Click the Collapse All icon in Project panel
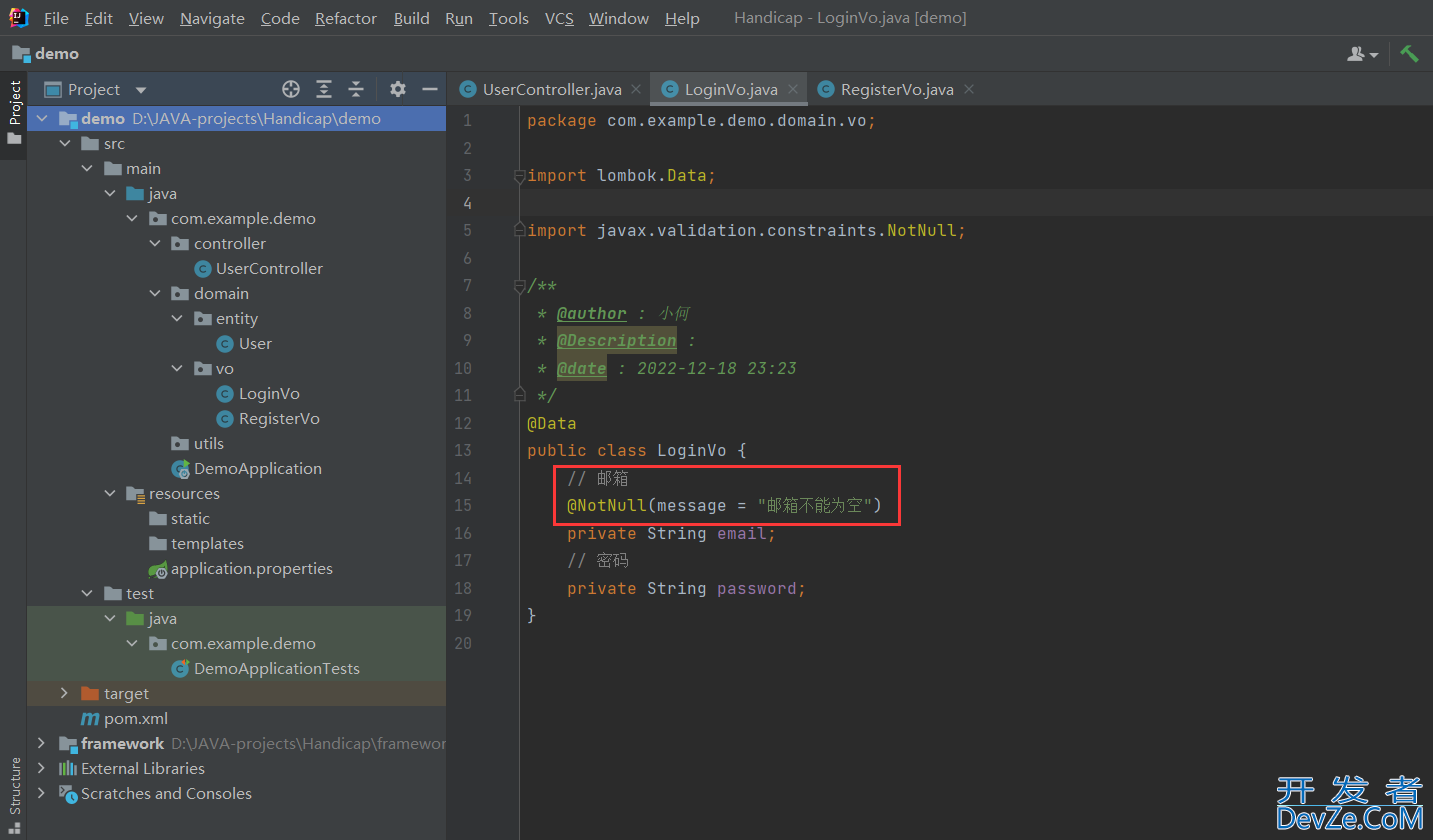This screenshot has height=840, width=1433. coord(355,89)
